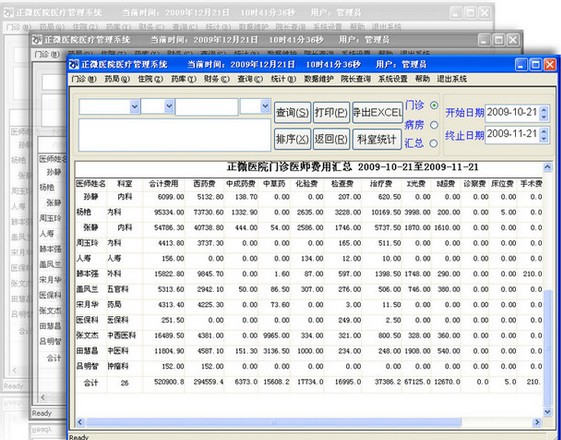Click the 科室统计 button
Image resolution: width=561 pixels, height=440 pixels.
point(377,140)
